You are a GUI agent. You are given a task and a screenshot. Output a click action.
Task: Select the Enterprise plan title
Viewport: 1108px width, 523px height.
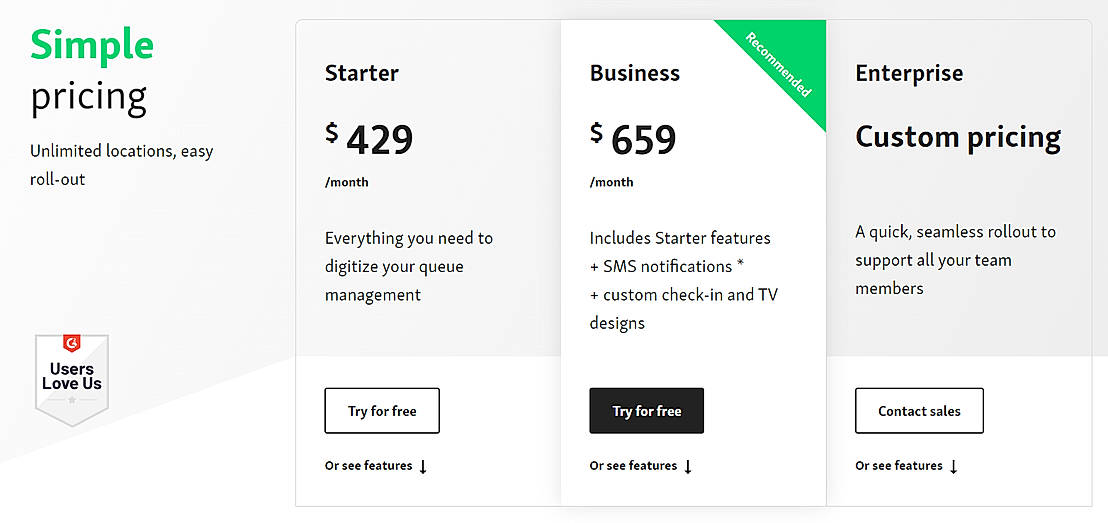coord(909,73)
